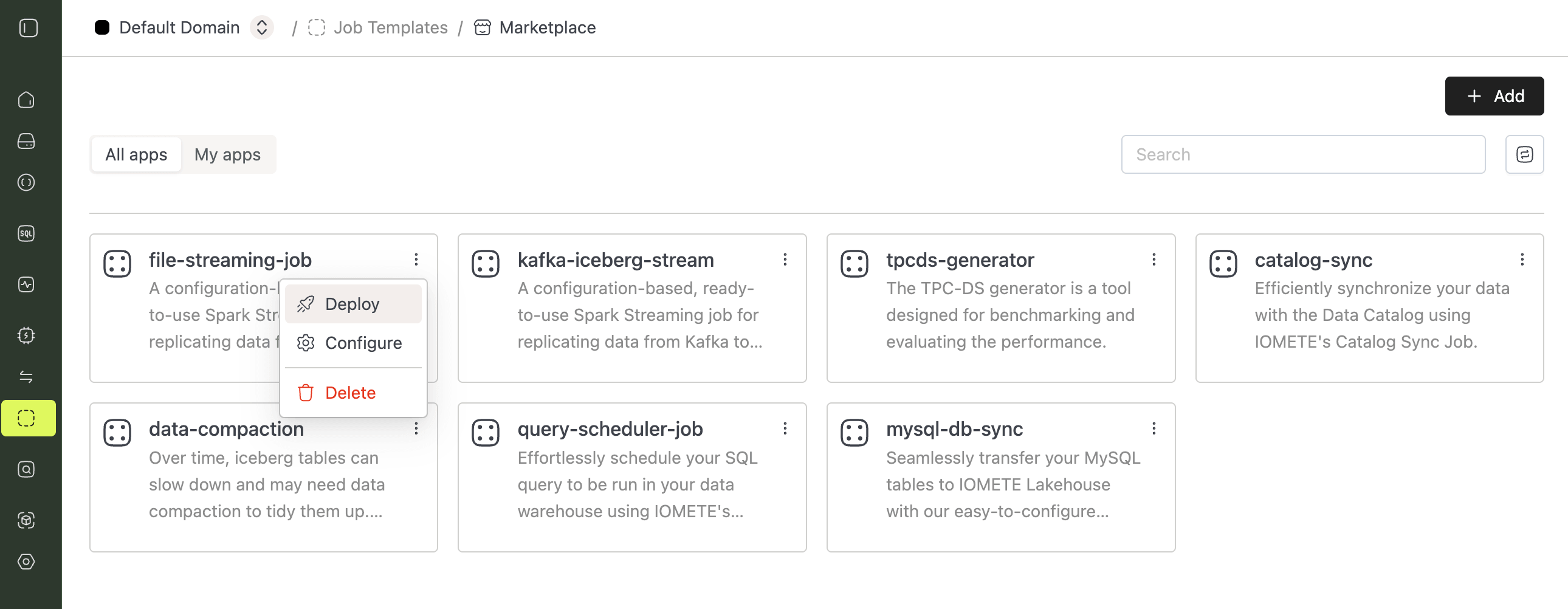Viewport: 1568px width, 609px height.
Task: Switch to the My apps tab
Action: pyautogui.click(x=228, y=155)
